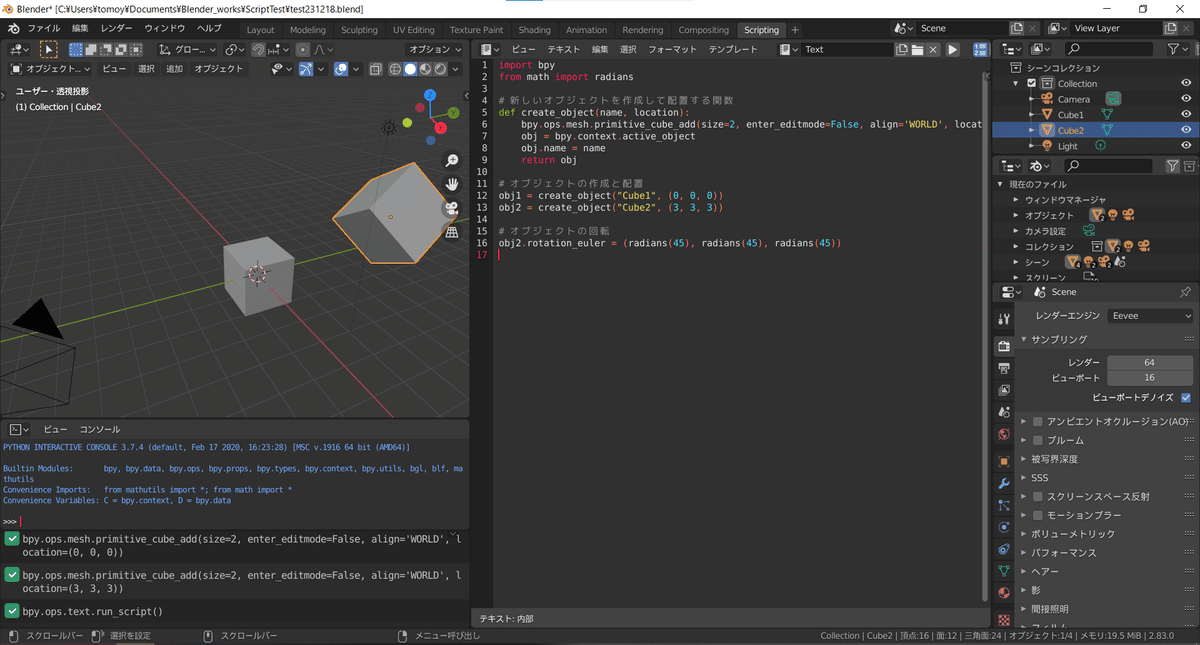
Task: Switch to Rendered viewport shading icon
Action: tap(440, 68)
